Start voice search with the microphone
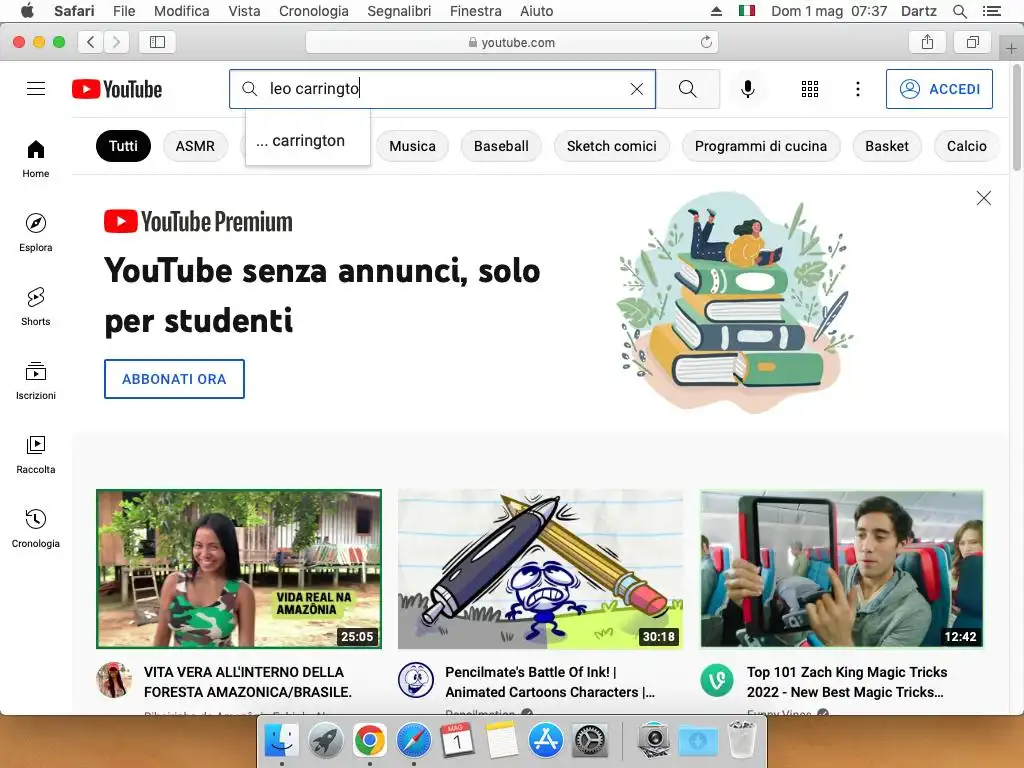The image size is (1024, 768). (748, 89)
